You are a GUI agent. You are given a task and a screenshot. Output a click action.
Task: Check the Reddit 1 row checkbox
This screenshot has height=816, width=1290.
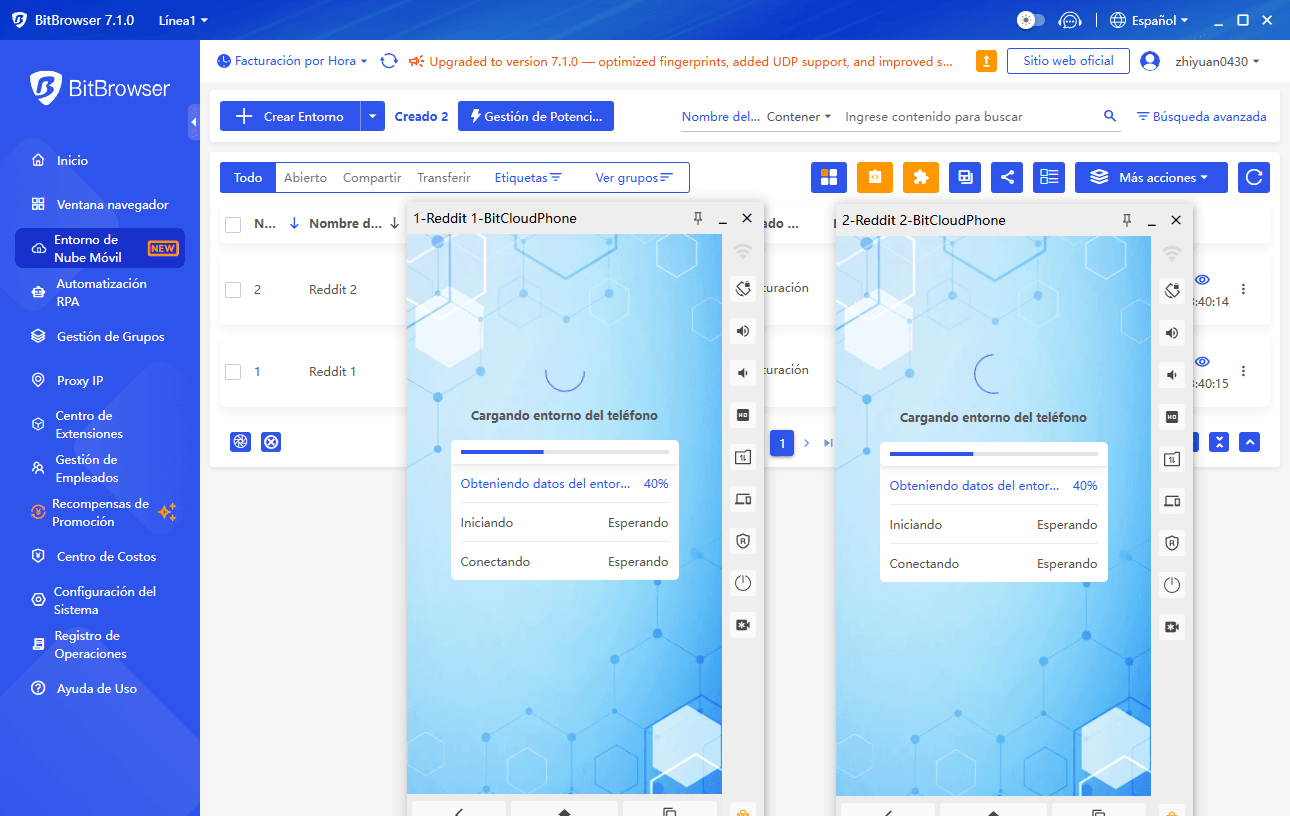[233, 372]
